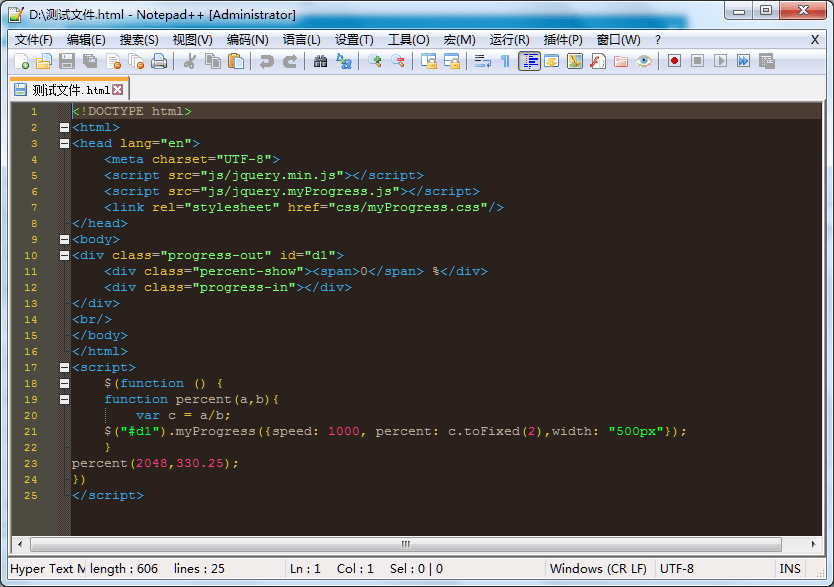Image resolution: width=834 pixels, height=587 pixels.
Task: Open Replace dialog toolbar icon
Action: 344,61
